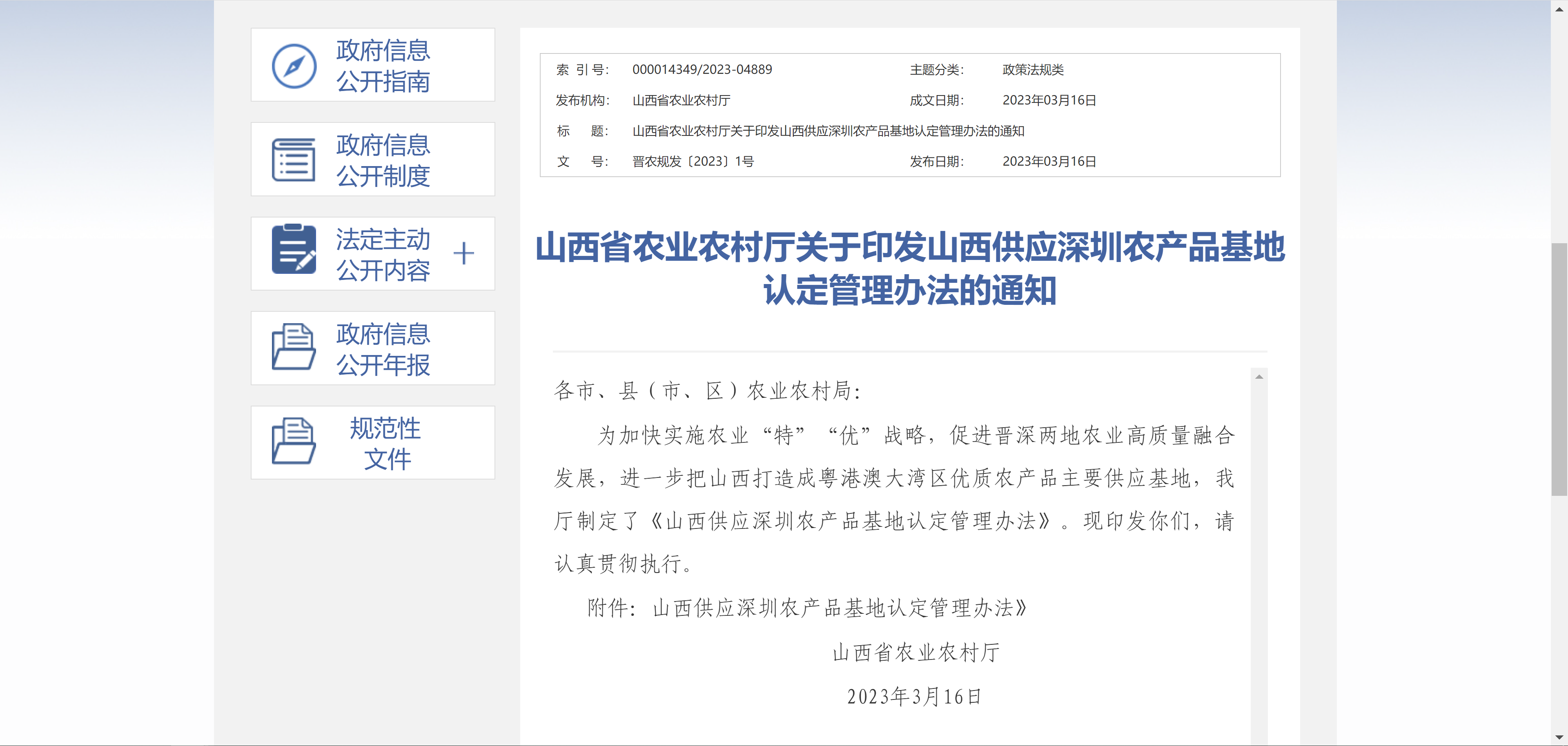Open 政府信息公开年报 section link
Image resolution: width=1568 pixels, height=746 pixels.
[383, 349]
